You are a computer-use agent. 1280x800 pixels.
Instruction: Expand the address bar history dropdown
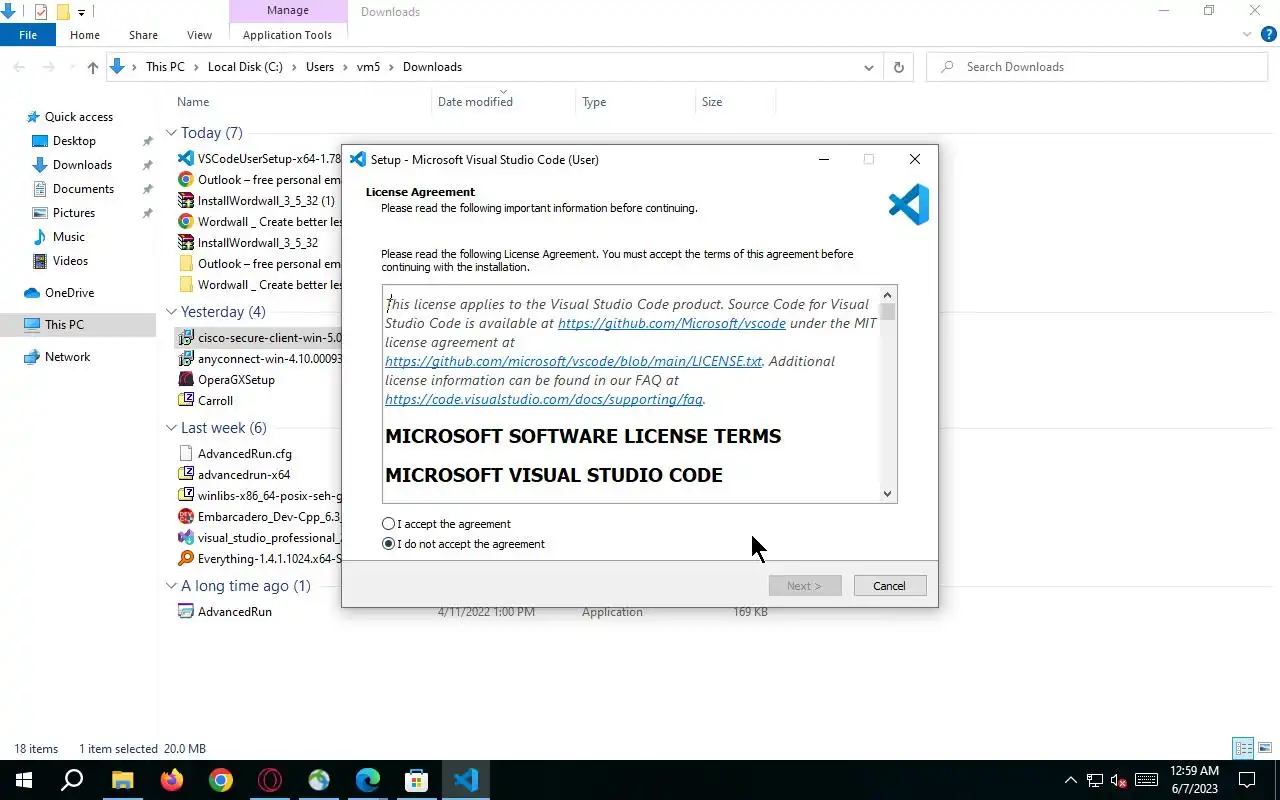point(868,67)
